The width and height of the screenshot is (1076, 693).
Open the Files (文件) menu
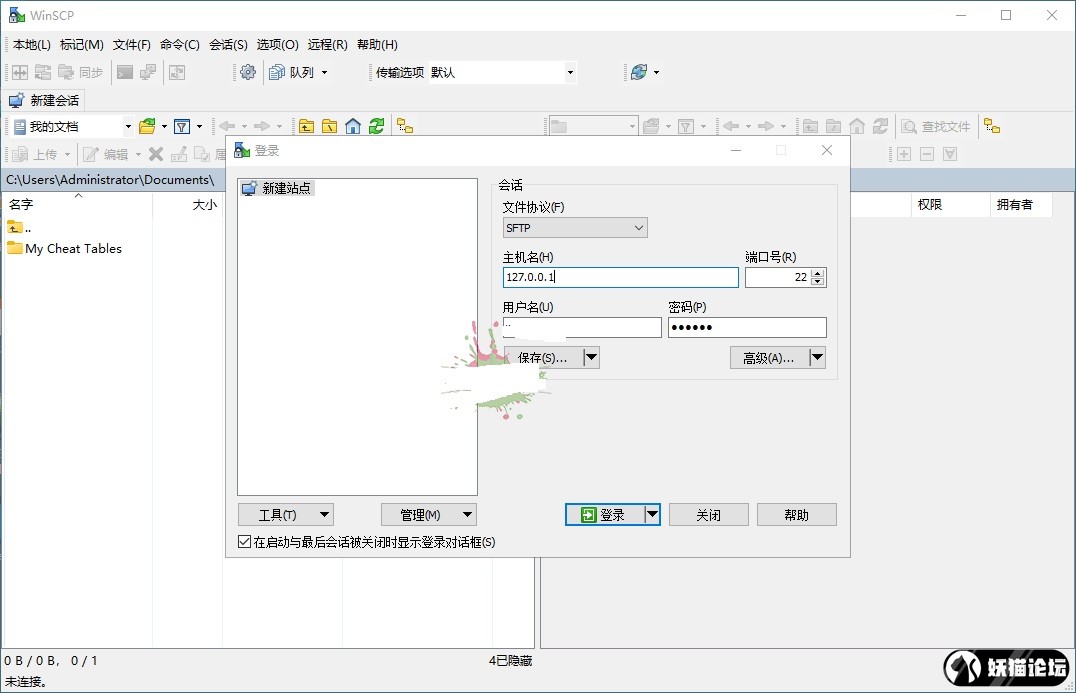coord(132,45)
